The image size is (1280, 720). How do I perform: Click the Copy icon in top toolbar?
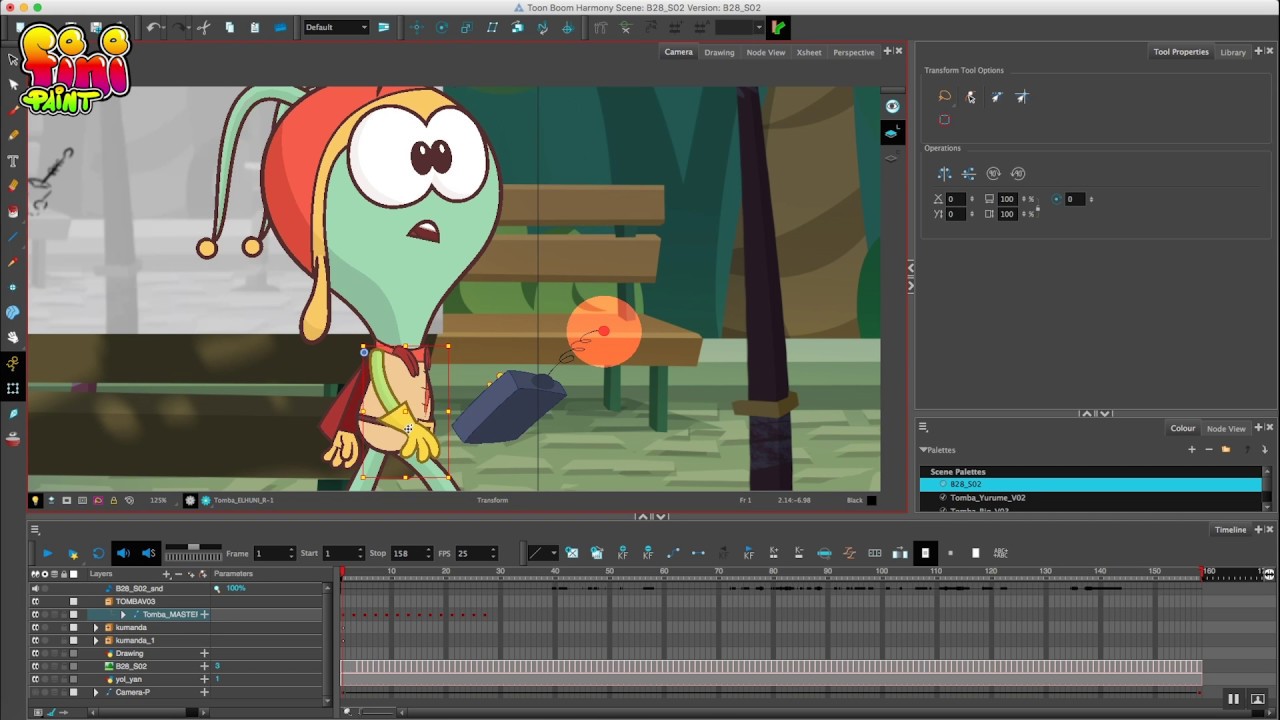[229, 27]
